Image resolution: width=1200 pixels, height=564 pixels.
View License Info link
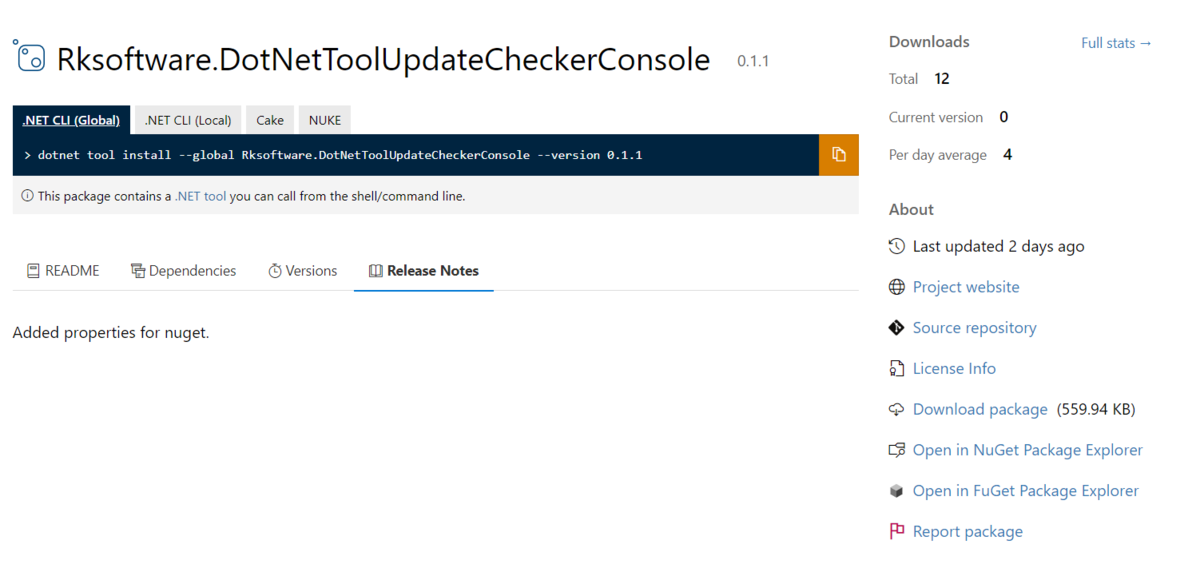pyautogui.click(x=954, y=368)
